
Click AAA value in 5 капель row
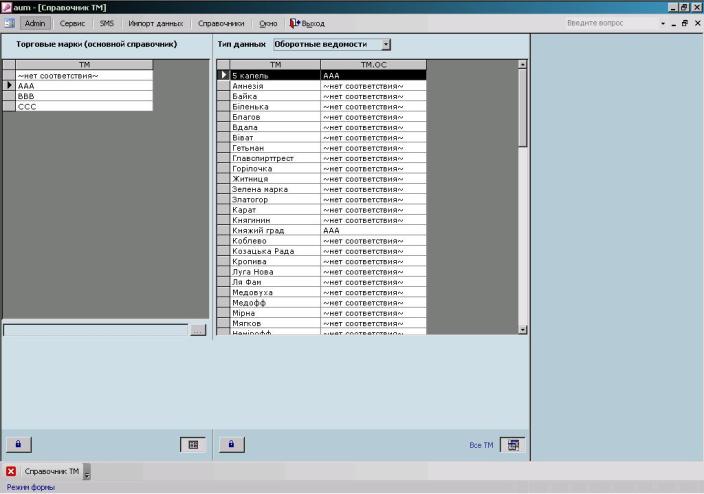[x=374, y=75]
